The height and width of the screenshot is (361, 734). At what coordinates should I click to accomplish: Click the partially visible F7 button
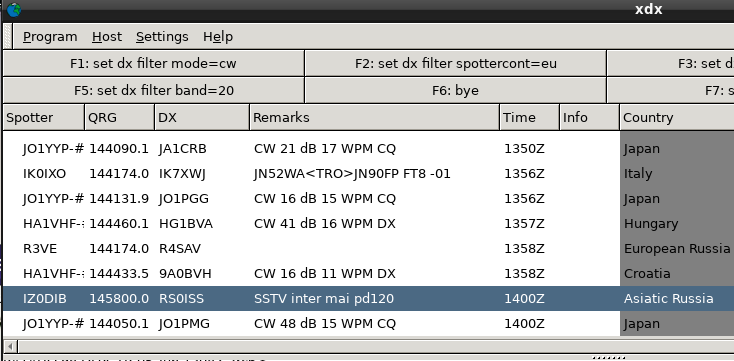click(x=670, y=90)
